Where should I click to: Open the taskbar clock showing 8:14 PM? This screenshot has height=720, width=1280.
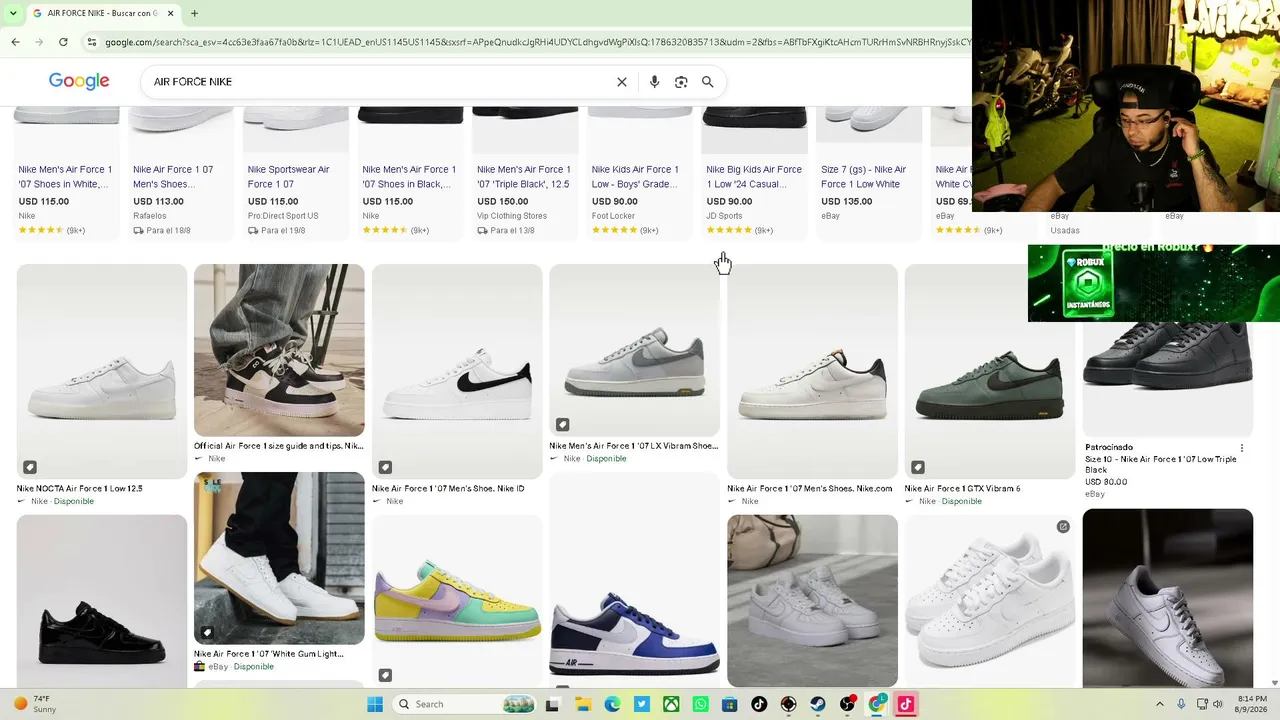[x=1252, y=704]
